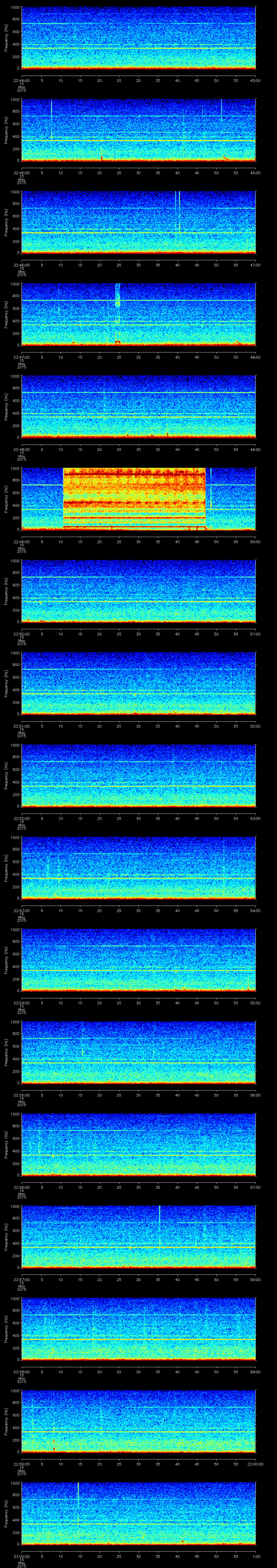277x1568 pixels.
Task: Click the 30 second tick label under 22:49 spectrogram
Action: coord(138,542)
